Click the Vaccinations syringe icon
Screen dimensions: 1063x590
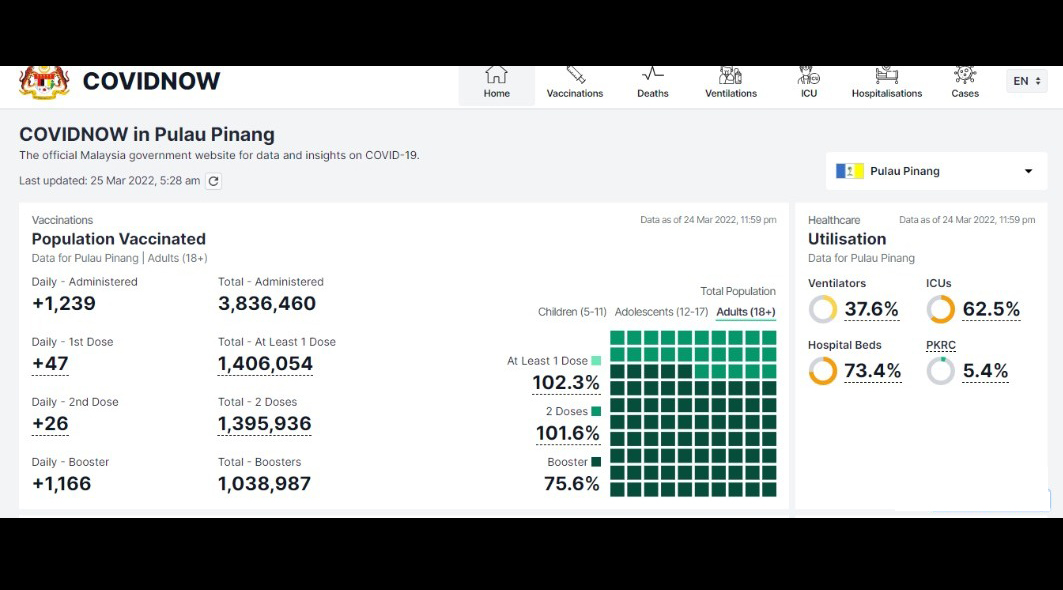click(576, 75)
